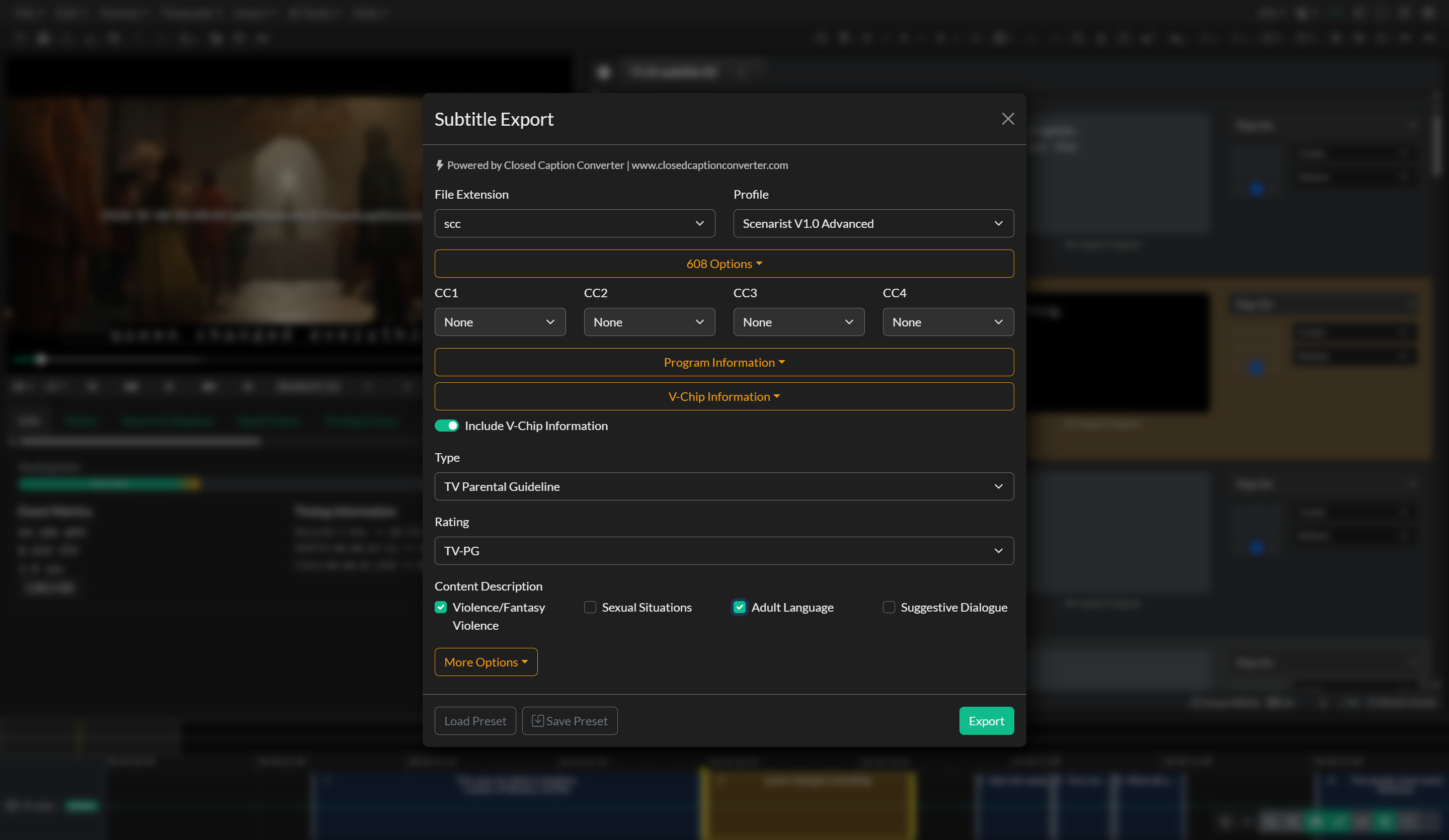
Task: Expand the Program Information section
Action: (724, 362)
